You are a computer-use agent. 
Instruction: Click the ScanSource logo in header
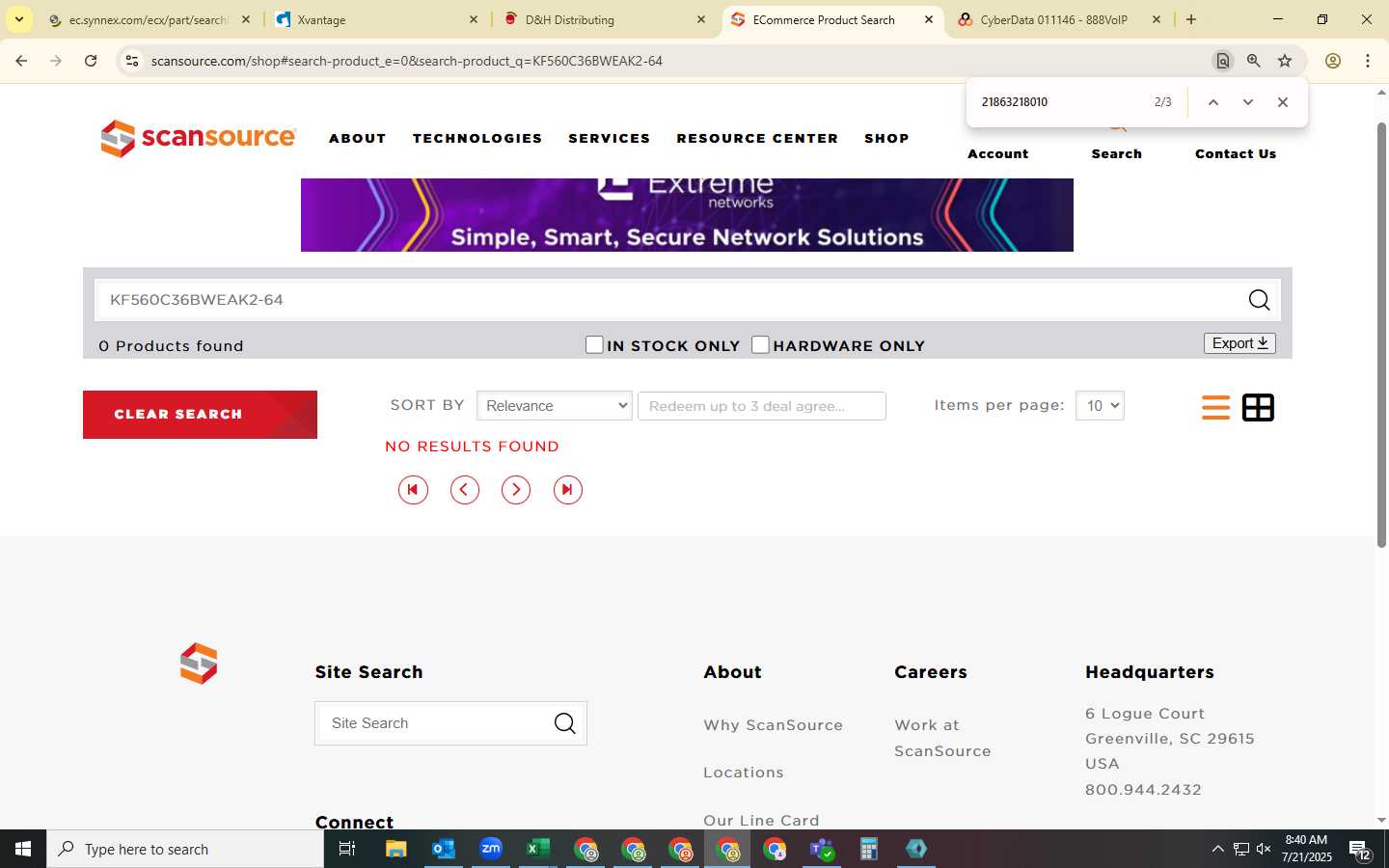click(x=198, y=138)
